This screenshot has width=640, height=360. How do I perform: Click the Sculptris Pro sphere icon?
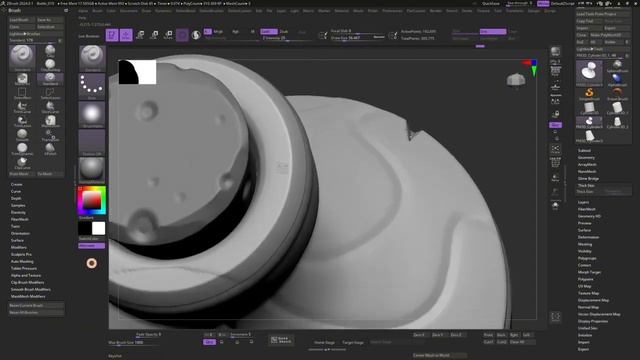196,35
